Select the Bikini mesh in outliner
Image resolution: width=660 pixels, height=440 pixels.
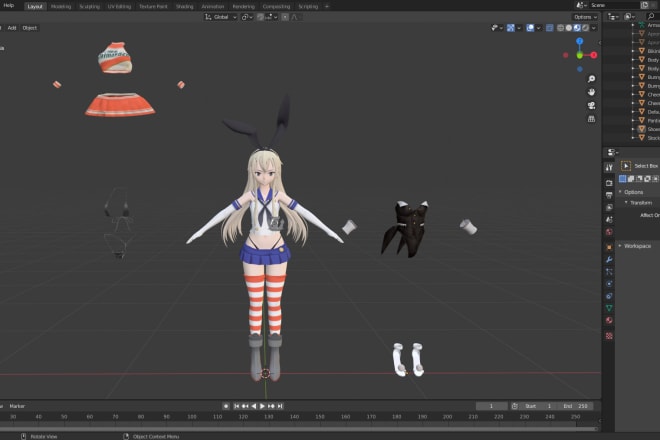(654, 51)
